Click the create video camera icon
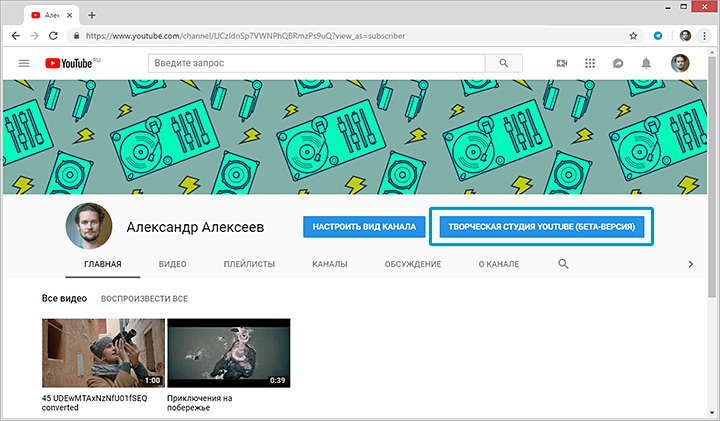 [x=562, y=63]
